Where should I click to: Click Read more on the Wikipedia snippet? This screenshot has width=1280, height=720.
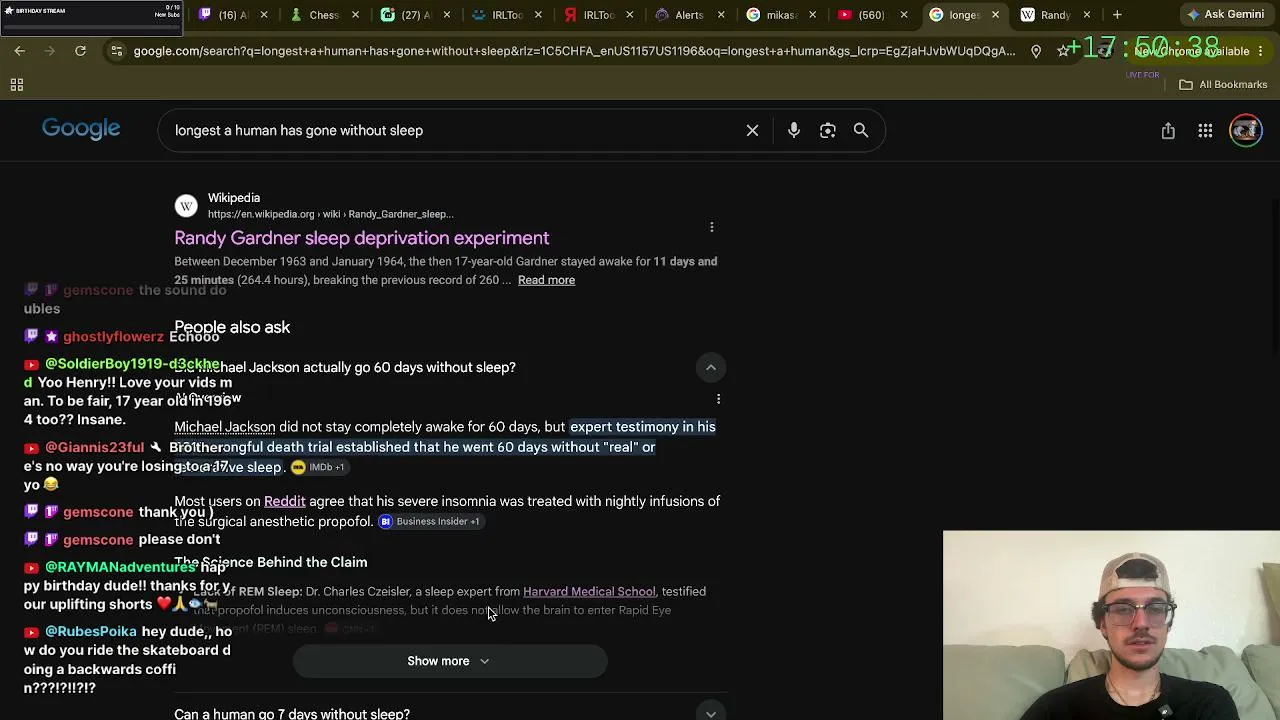(546, 280)
